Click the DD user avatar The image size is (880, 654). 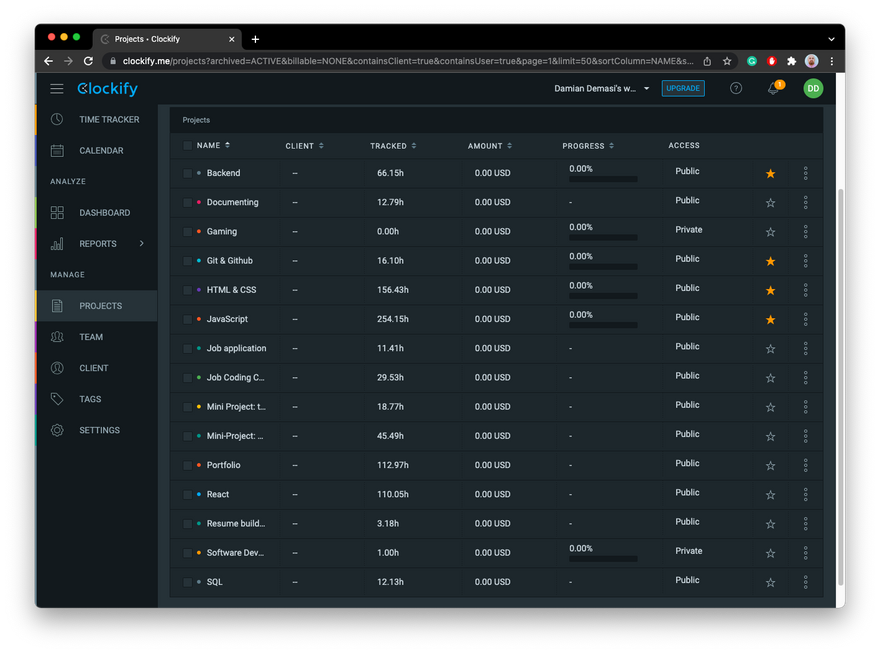pyautogui.click(x=813, y=88)
